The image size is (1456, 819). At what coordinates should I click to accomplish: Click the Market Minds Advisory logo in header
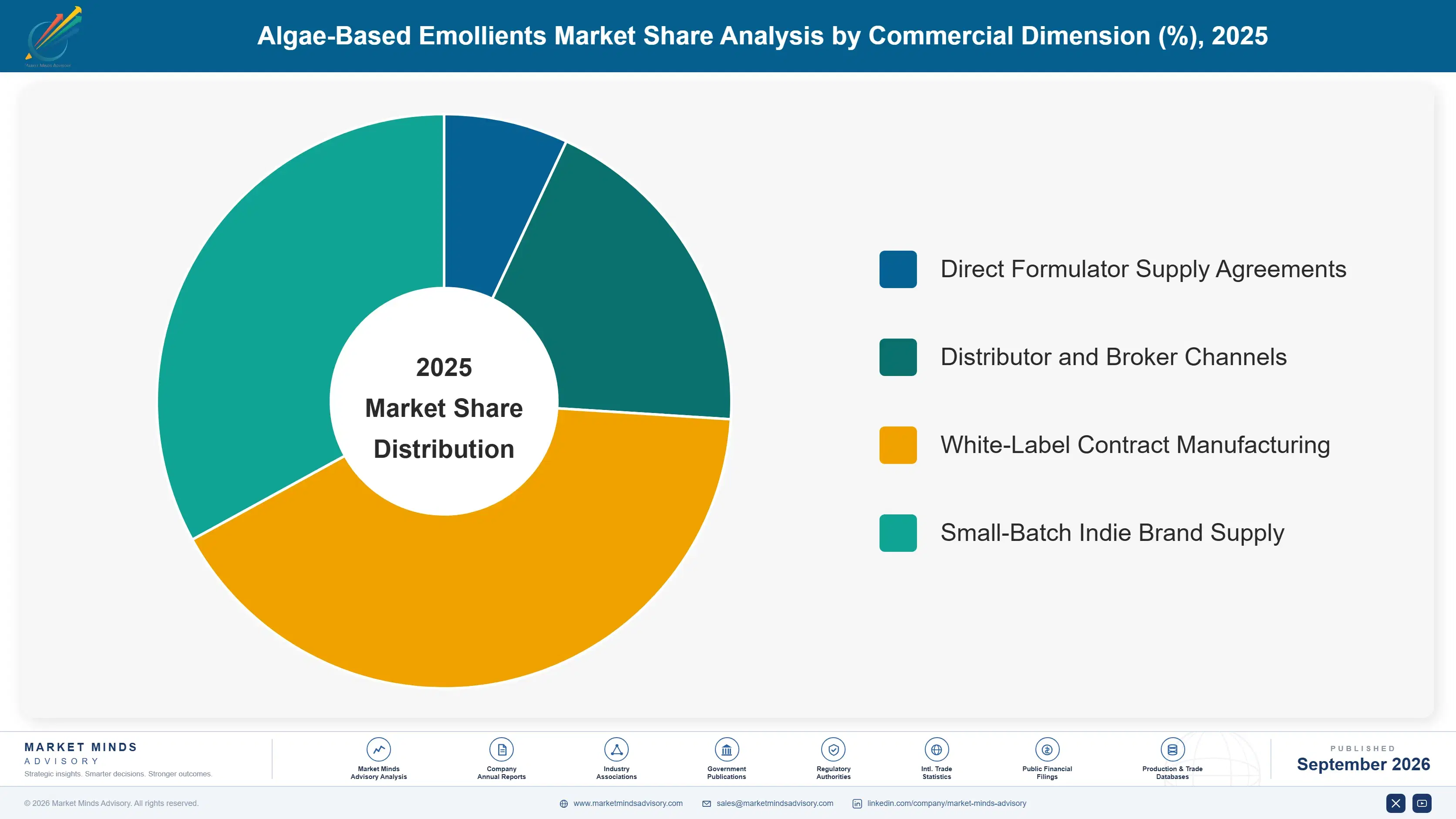(x=53, y=37)
